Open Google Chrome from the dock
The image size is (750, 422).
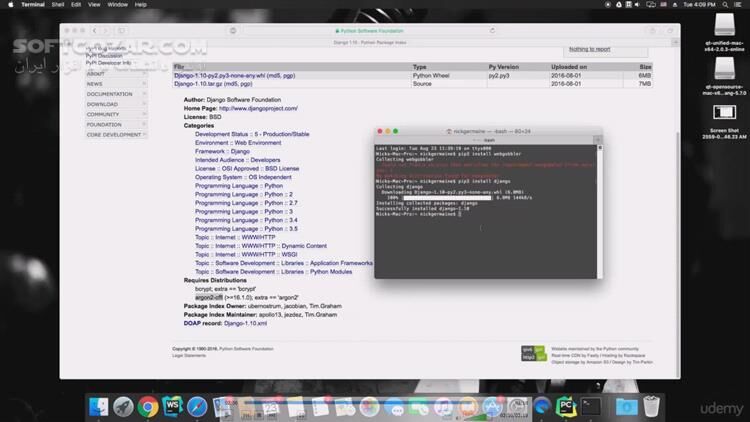148,406
